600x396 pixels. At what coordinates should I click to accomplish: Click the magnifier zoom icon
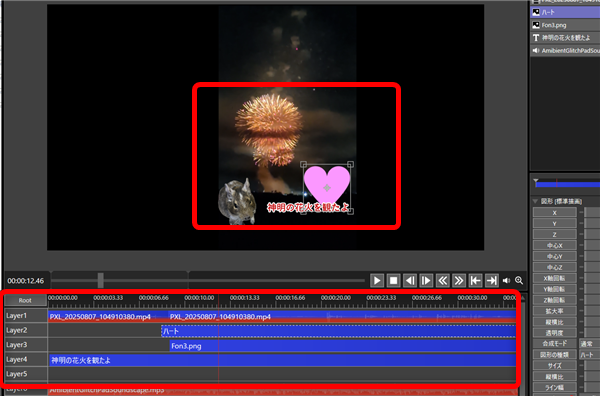pos(519,280)
